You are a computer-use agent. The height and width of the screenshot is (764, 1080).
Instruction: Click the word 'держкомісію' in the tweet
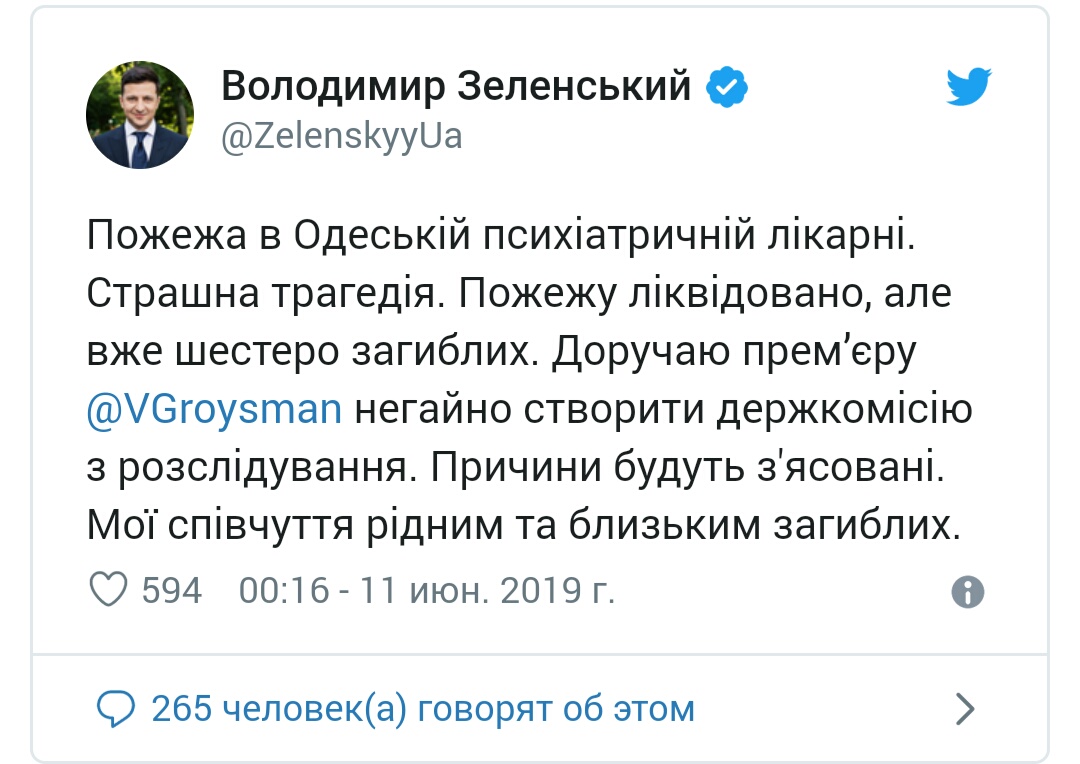[844, 409]
